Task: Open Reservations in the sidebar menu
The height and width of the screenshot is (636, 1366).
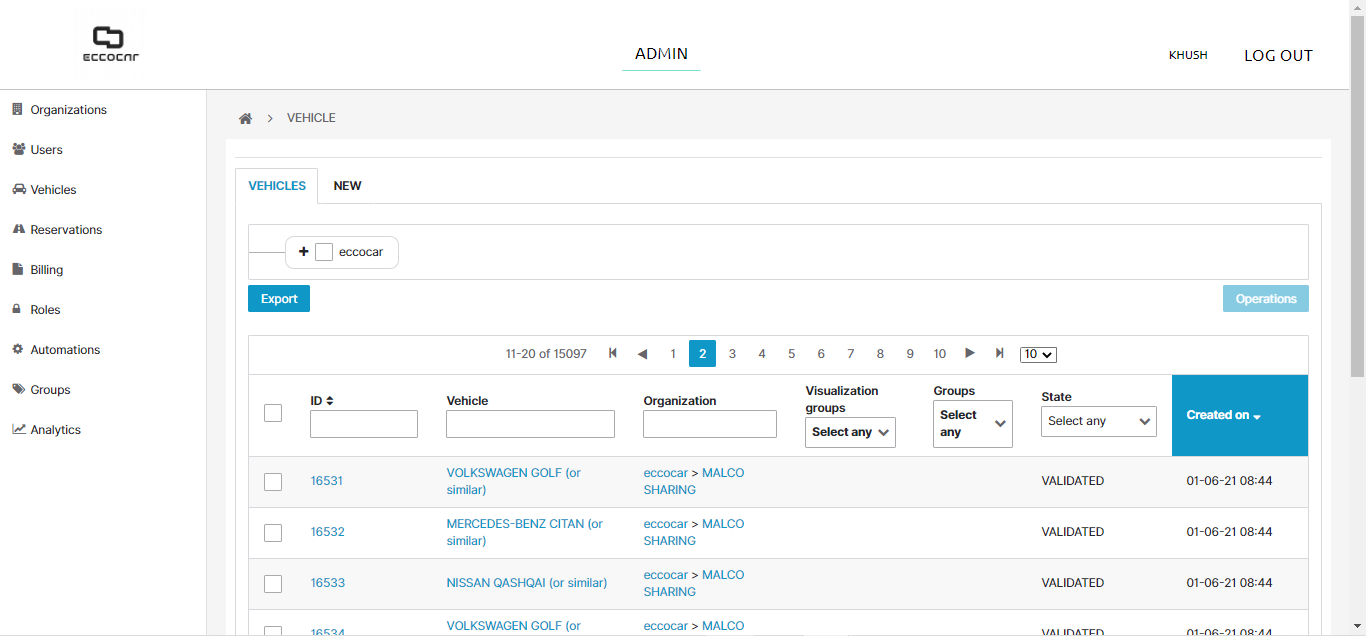Action: click(66, 230)
